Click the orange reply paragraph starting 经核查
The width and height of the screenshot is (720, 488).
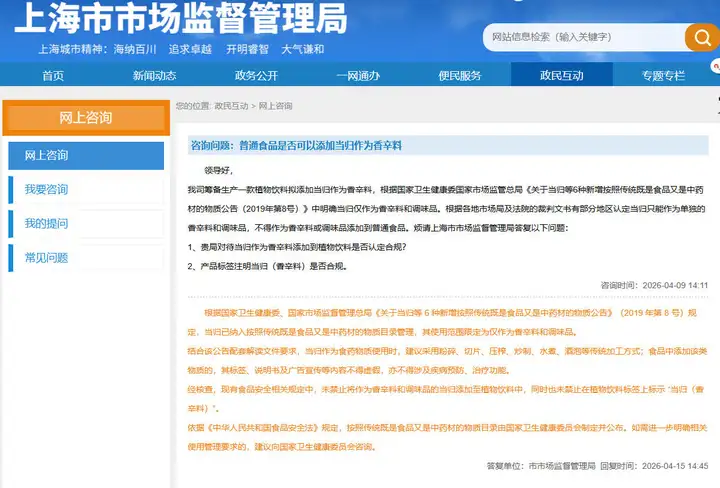446,399
